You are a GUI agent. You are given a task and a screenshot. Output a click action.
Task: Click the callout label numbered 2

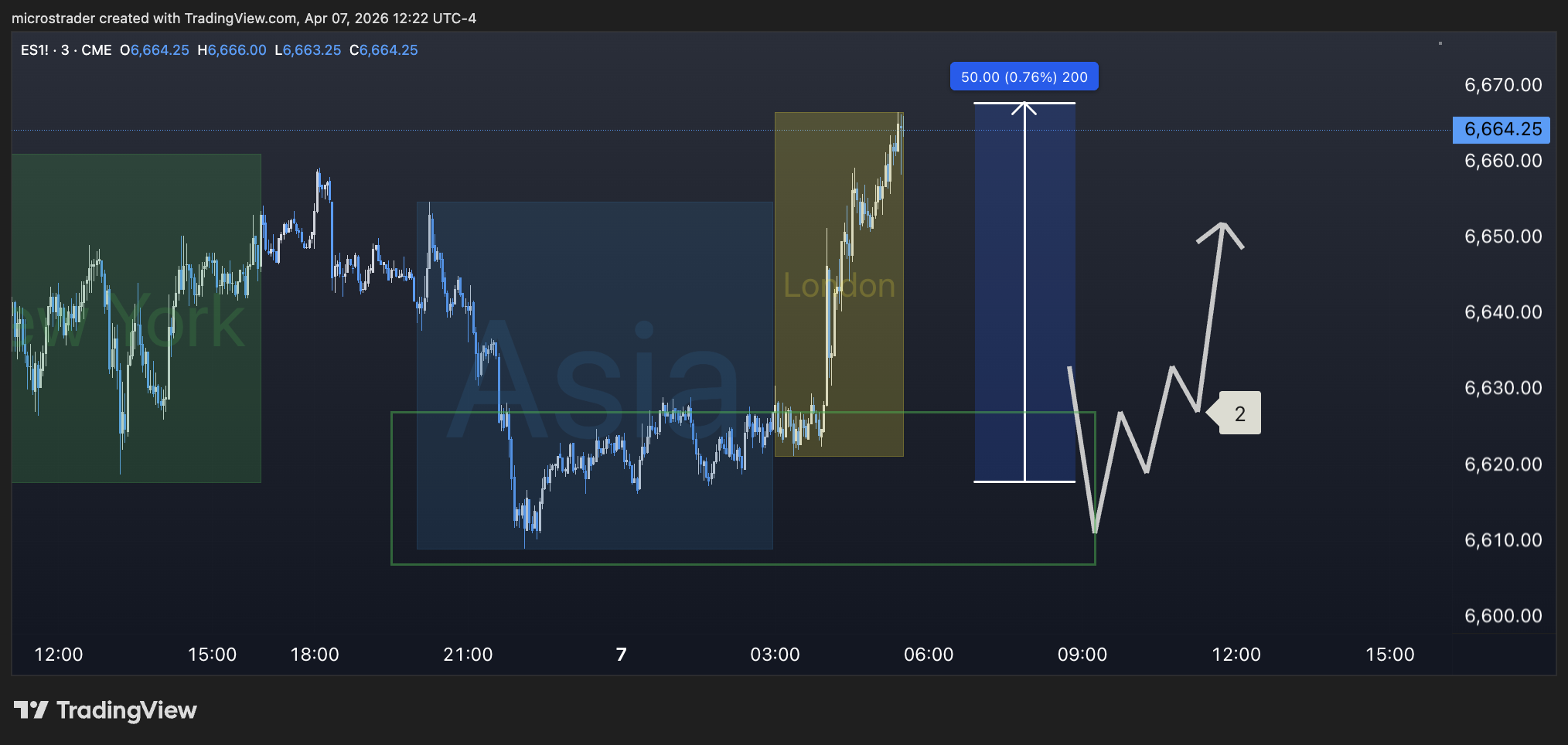click(1235, 413)
